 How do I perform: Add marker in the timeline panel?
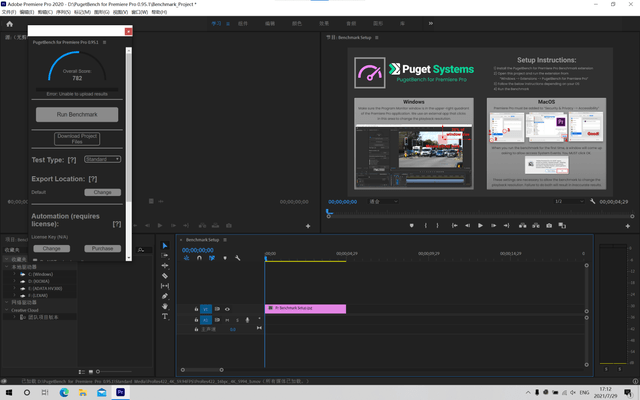click(x=225, y=258)
